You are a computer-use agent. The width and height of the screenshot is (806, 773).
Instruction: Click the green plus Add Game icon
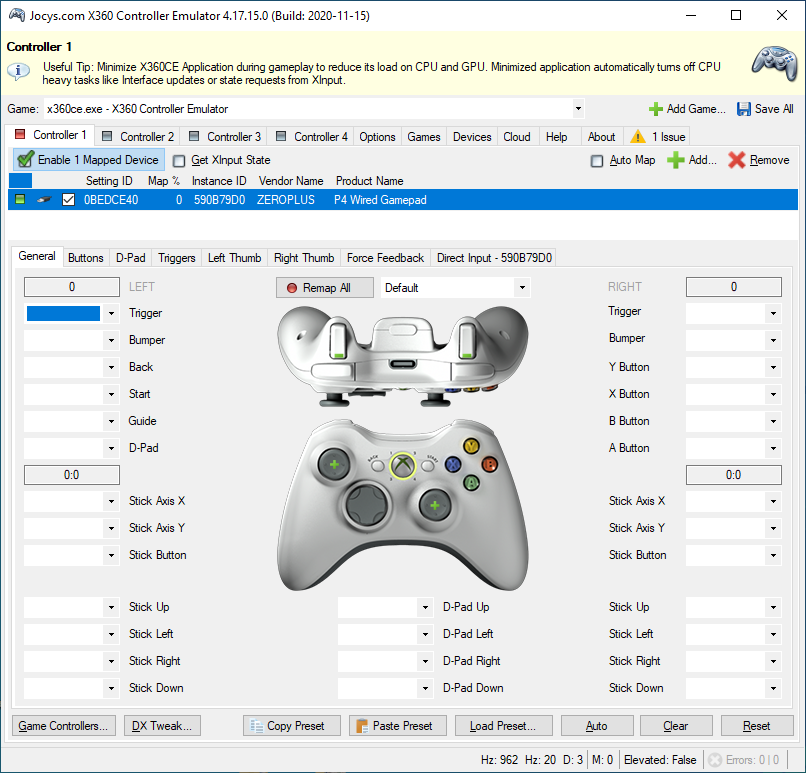coord(656,109)
